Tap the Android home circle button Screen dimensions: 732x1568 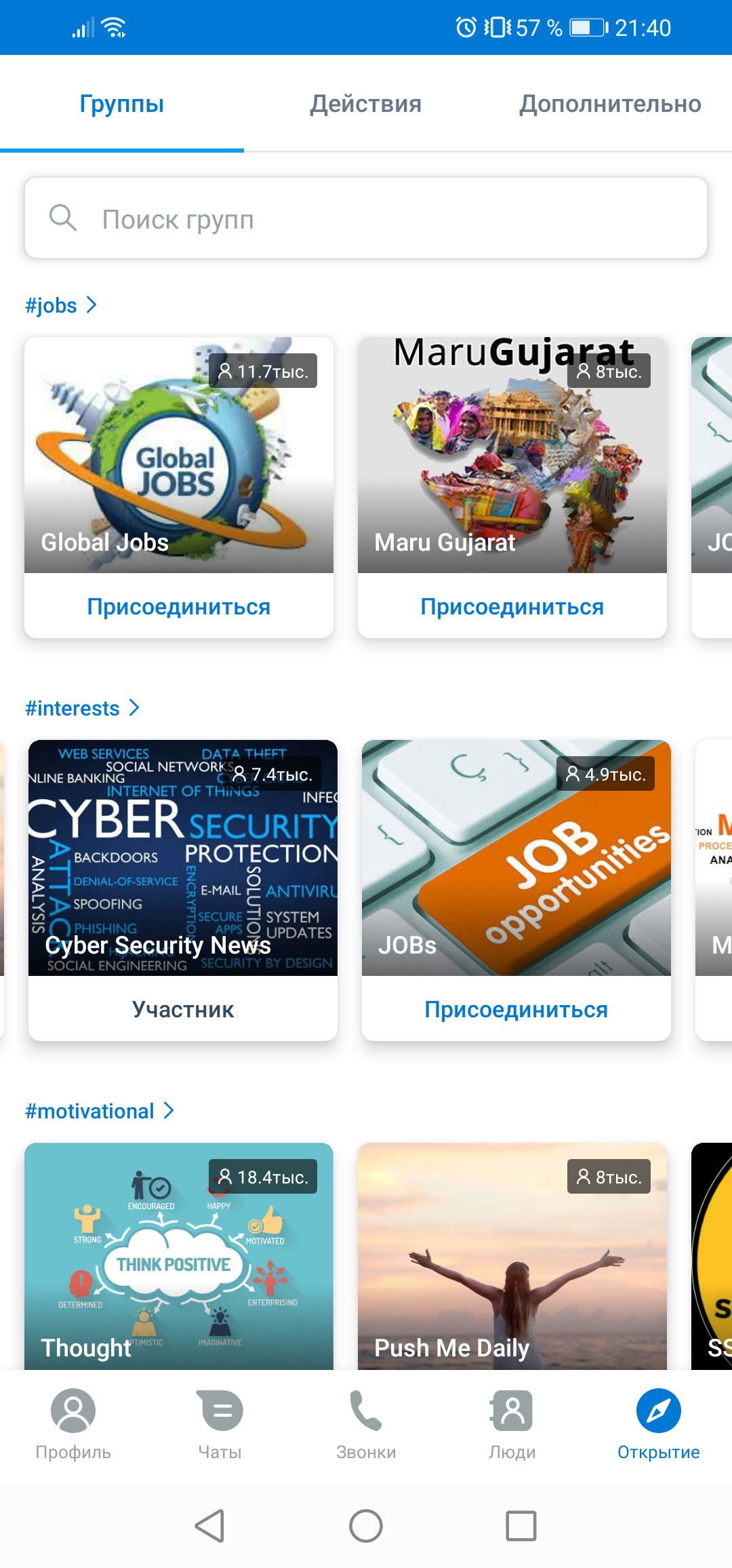(x=366, y=1526)
